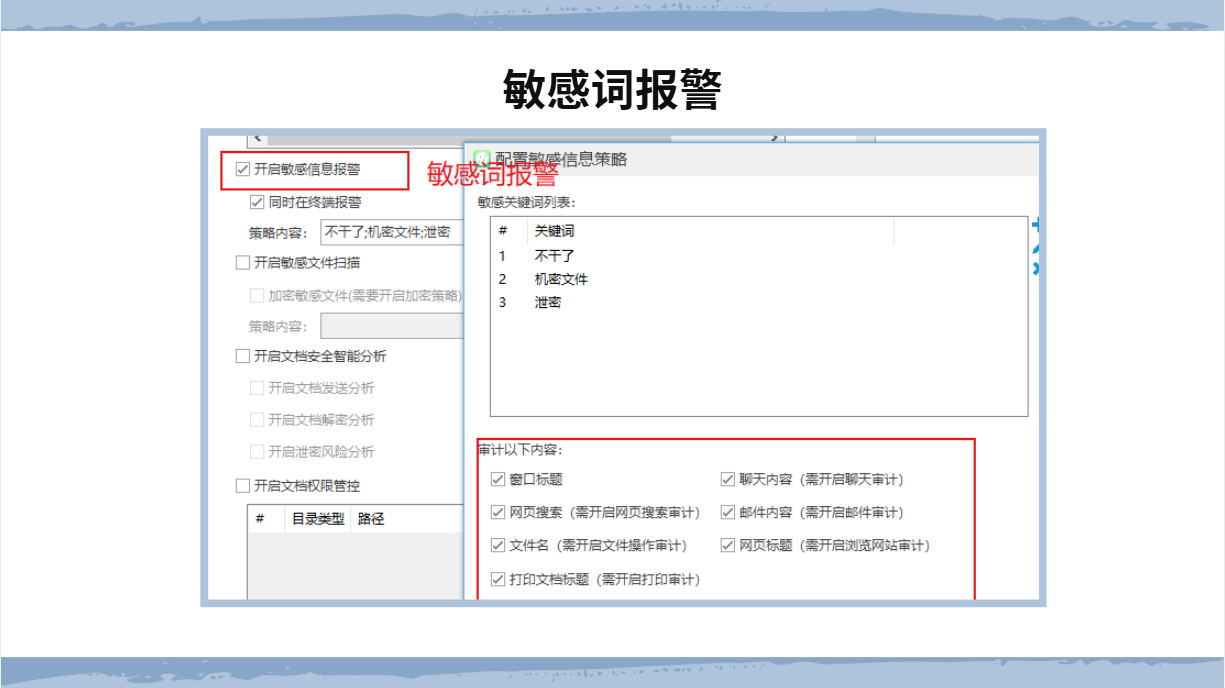Select keyword row 机密文件
The width and height of the screenshot is (1225, 688).
point(561,279)
